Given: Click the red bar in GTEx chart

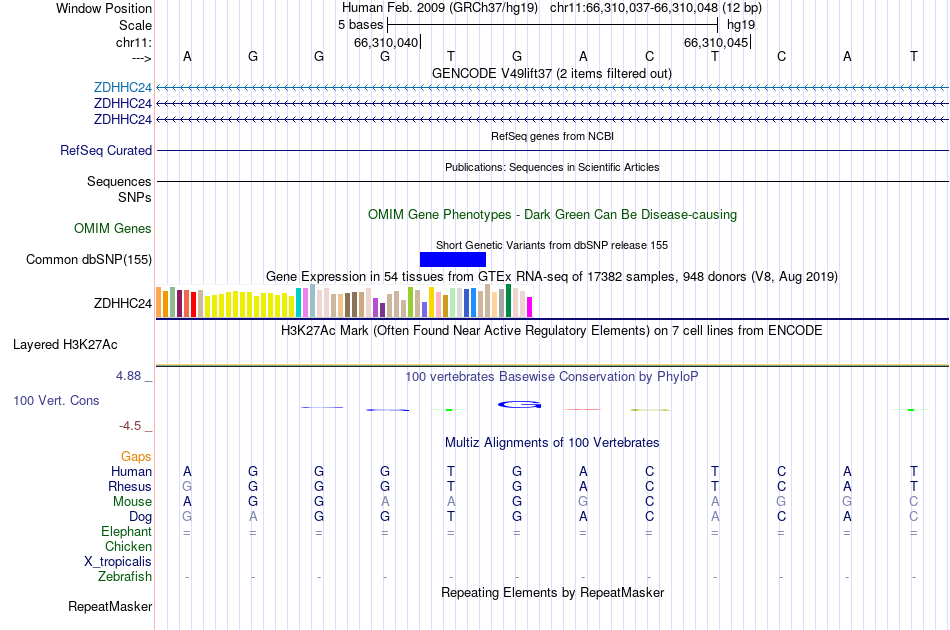Looking at the screenshot, I should (193, 305).
